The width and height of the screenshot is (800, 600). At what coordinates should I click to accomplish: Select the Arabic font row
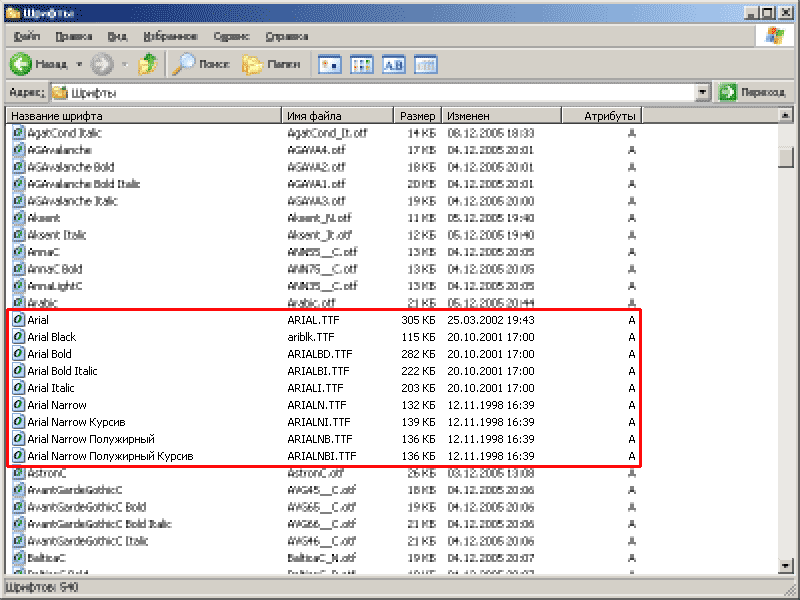(42, 303)
